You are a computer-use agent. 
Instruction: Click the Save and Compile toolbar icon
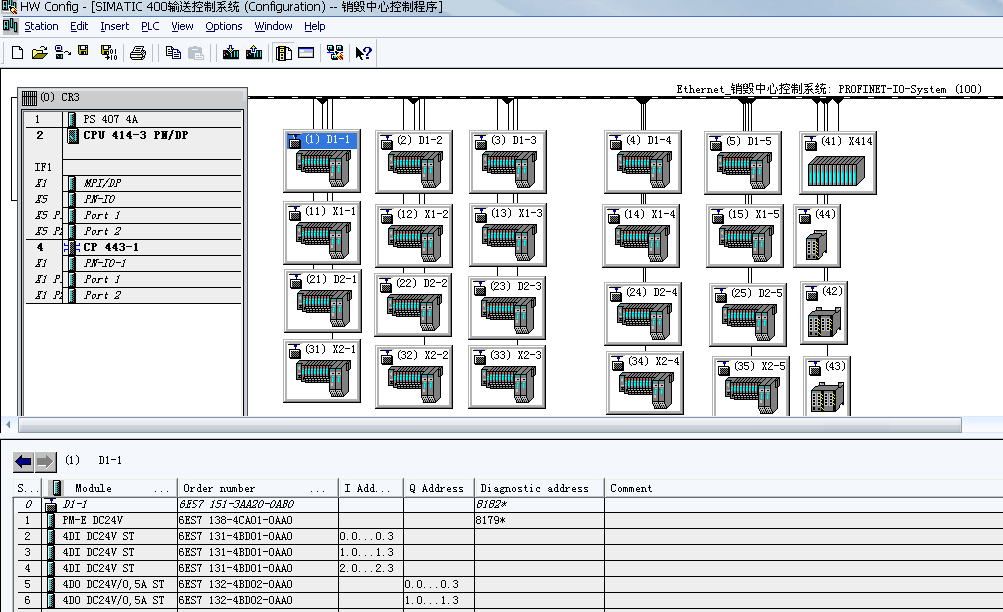(x=109, y=52)
